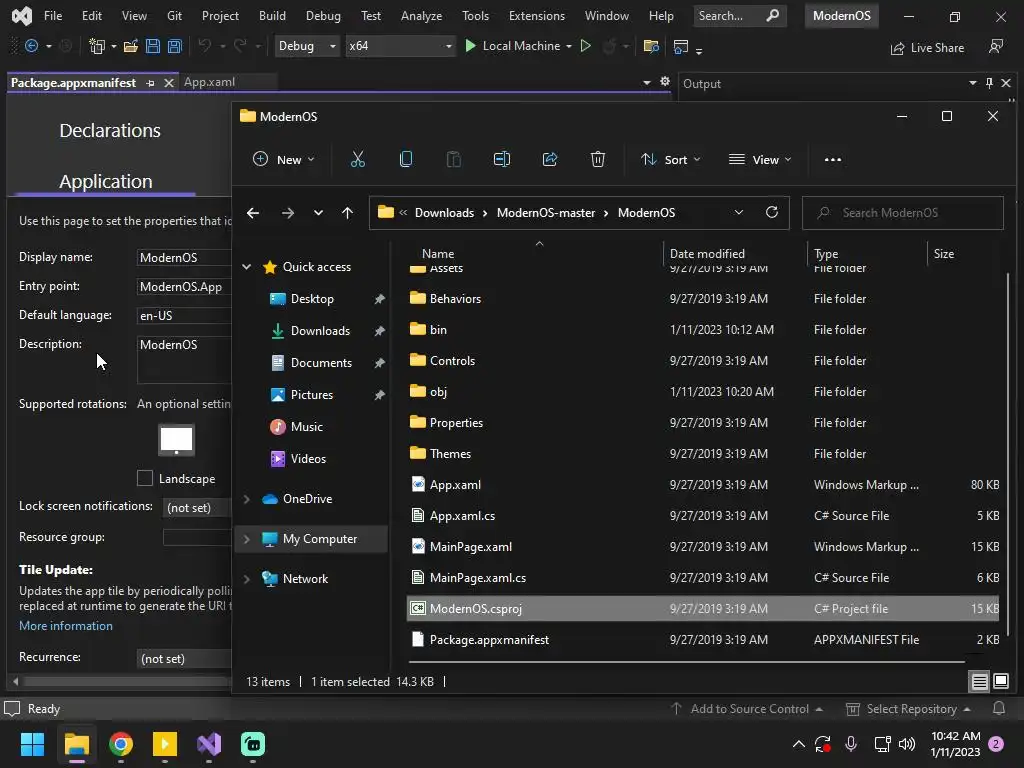Open recent locations chevron in Explorer
1024x768 pixels.
click(x=318, y=213)
